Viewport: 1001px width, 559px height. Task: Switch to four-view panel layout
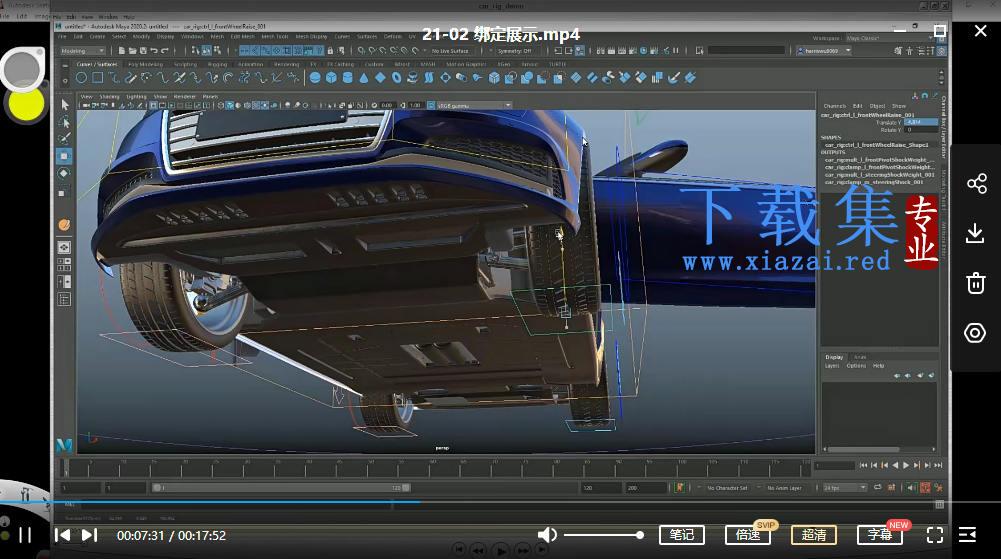click(64, 264)
